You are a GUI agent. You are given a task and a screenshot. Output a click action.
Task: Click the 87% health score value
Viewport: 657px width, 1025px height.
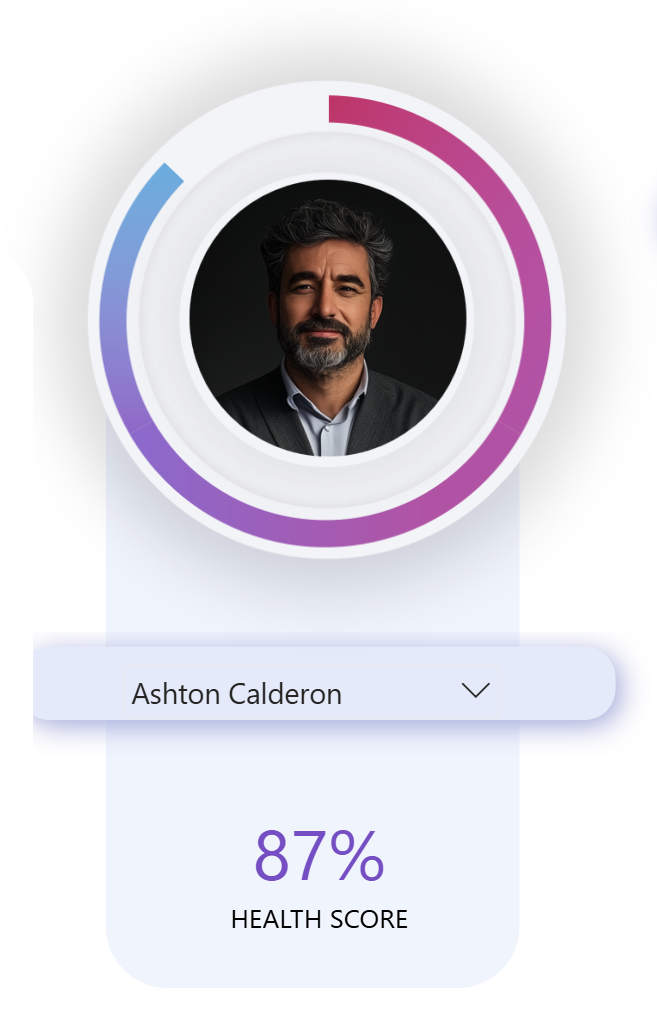coord(319,856)
